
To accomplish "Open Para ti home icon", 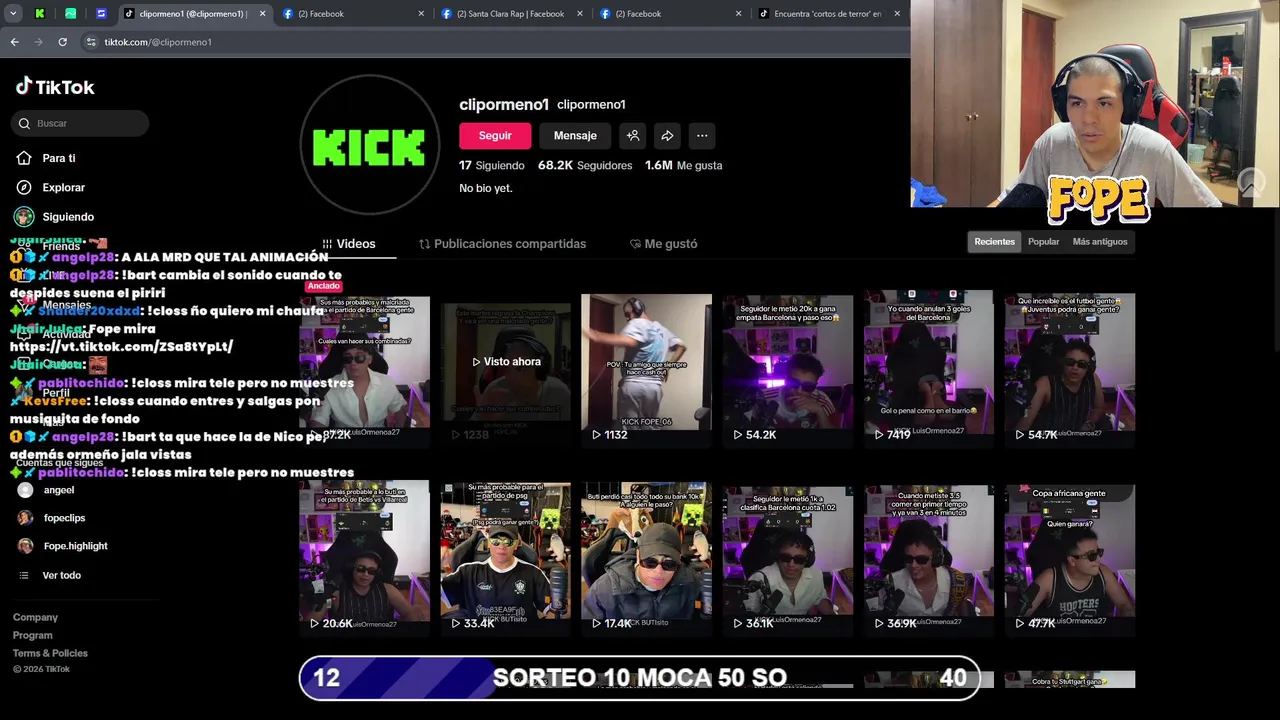I will 24,158.
